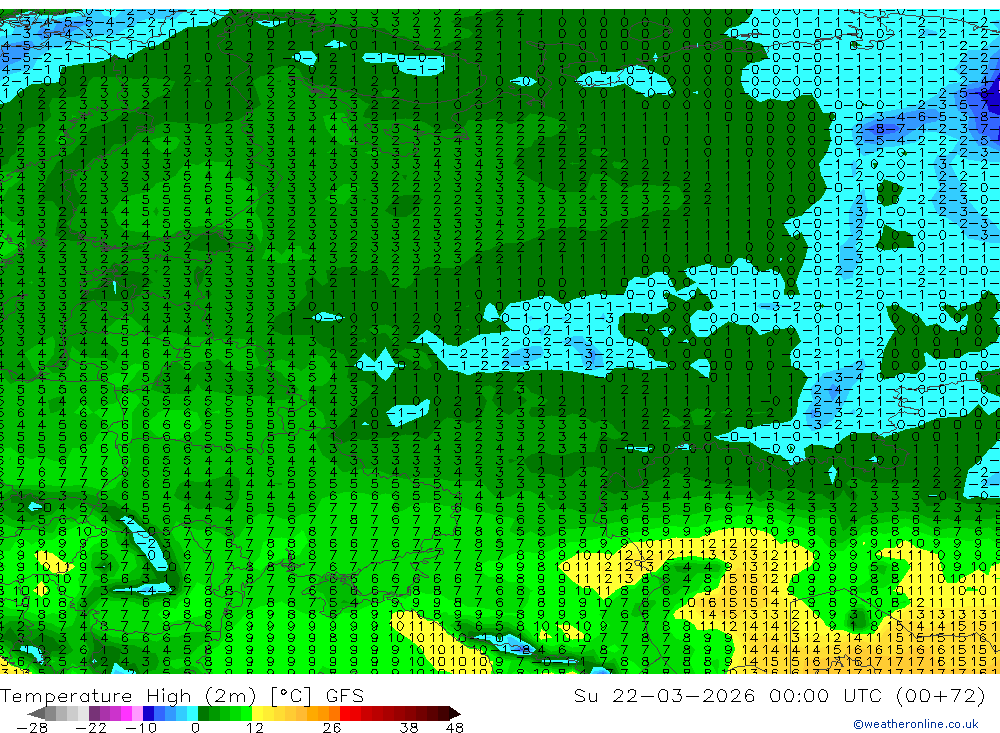This screenshot has height=733, width=1000.
Task: Click the -28 label on the color scale
Action: pos(32,728)
